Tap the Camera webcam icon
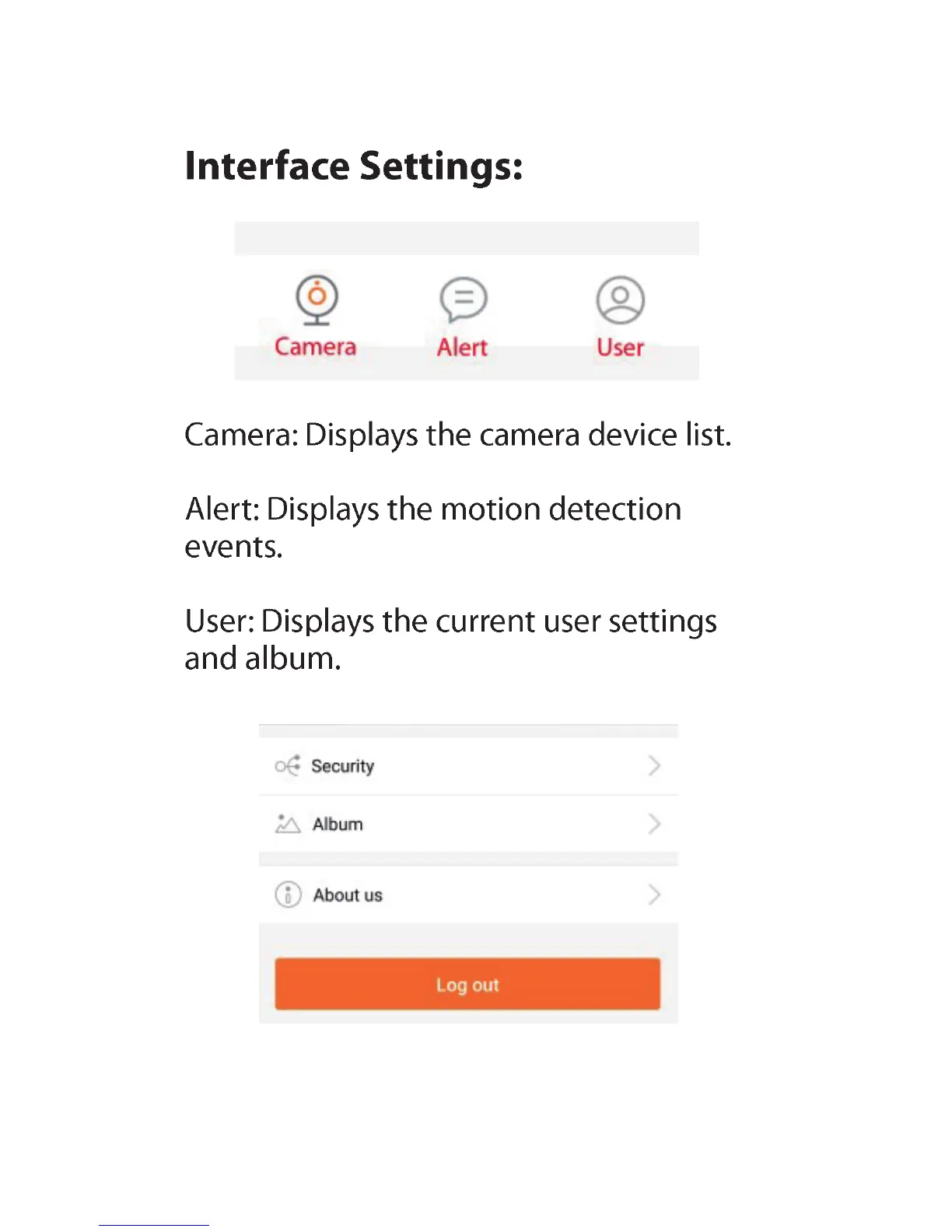The width and height of the screenshot is (952, 1232). click(x=317, y=300)
